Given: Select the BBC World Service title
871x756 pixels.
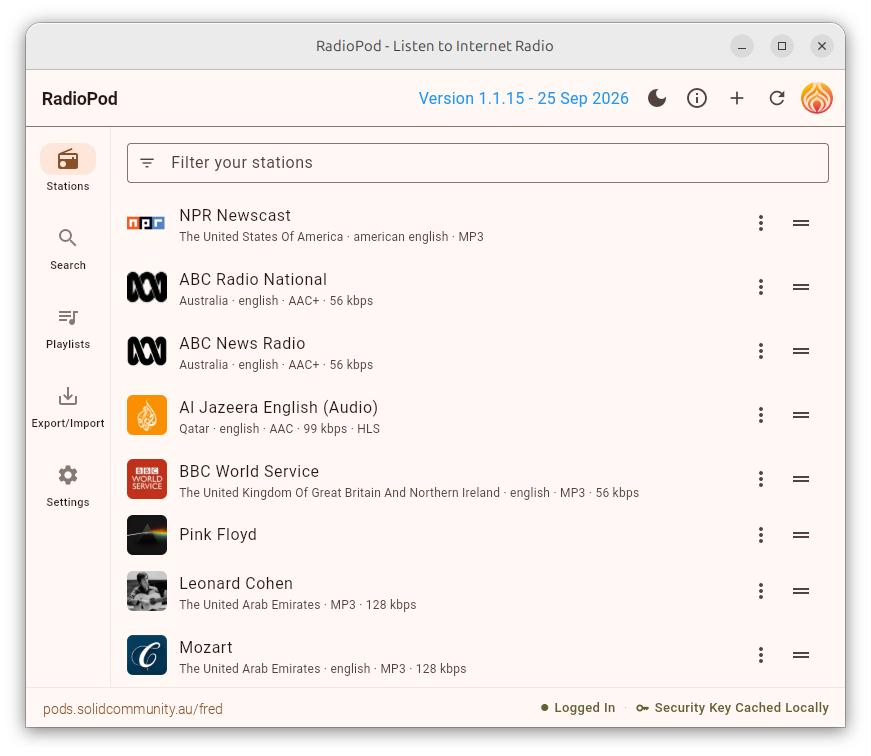Looking at the screenshot, I should click(249, 471).
